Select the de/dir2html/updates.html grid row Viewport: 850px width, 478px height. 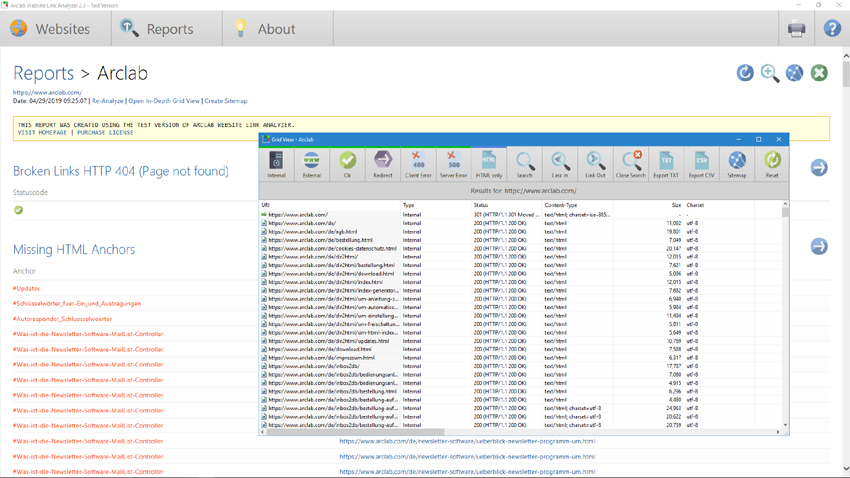pyautogui.click(x=520, y=341)
